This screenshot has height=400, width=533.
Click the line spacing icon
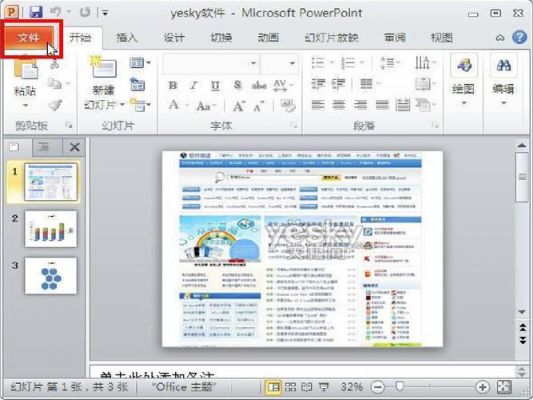point(389,63)
